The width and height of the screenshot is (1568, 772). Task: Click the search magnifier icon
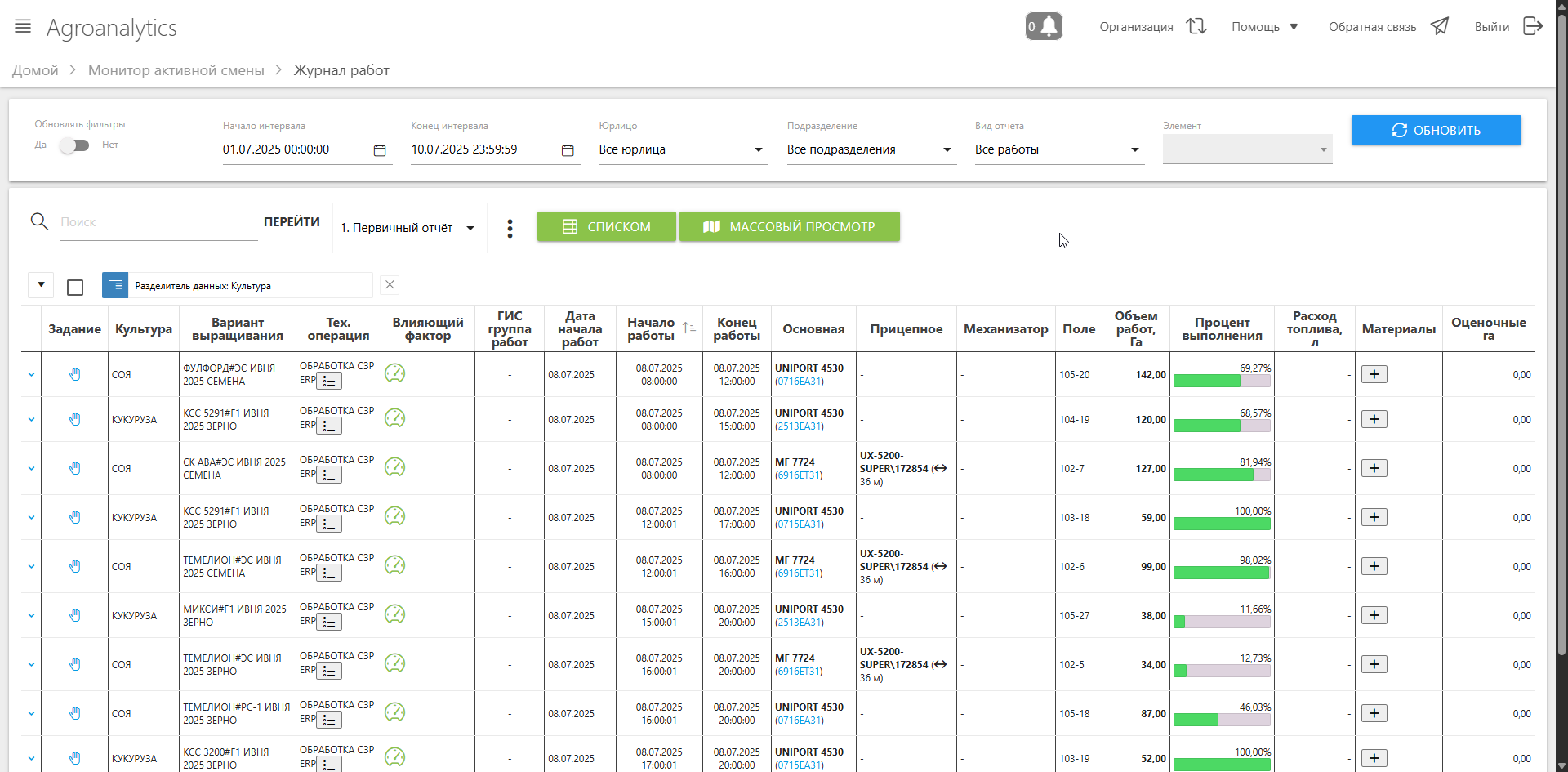click(39, 221)
